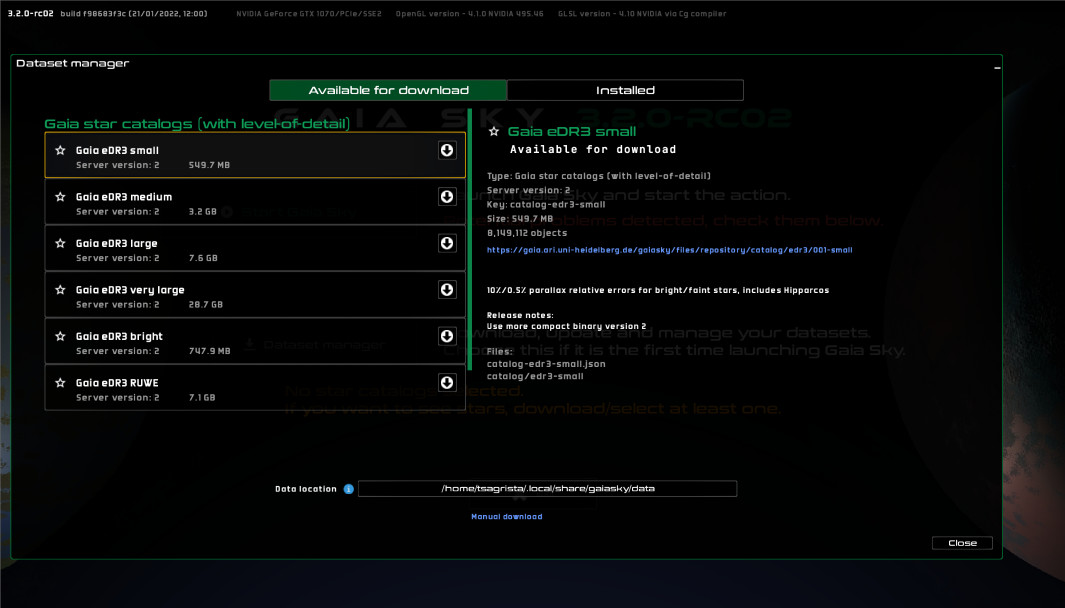Viewport: 1065px width, 608px height.
Task: Click the 28.7 GB size value
Action: (x=206, y=304)
